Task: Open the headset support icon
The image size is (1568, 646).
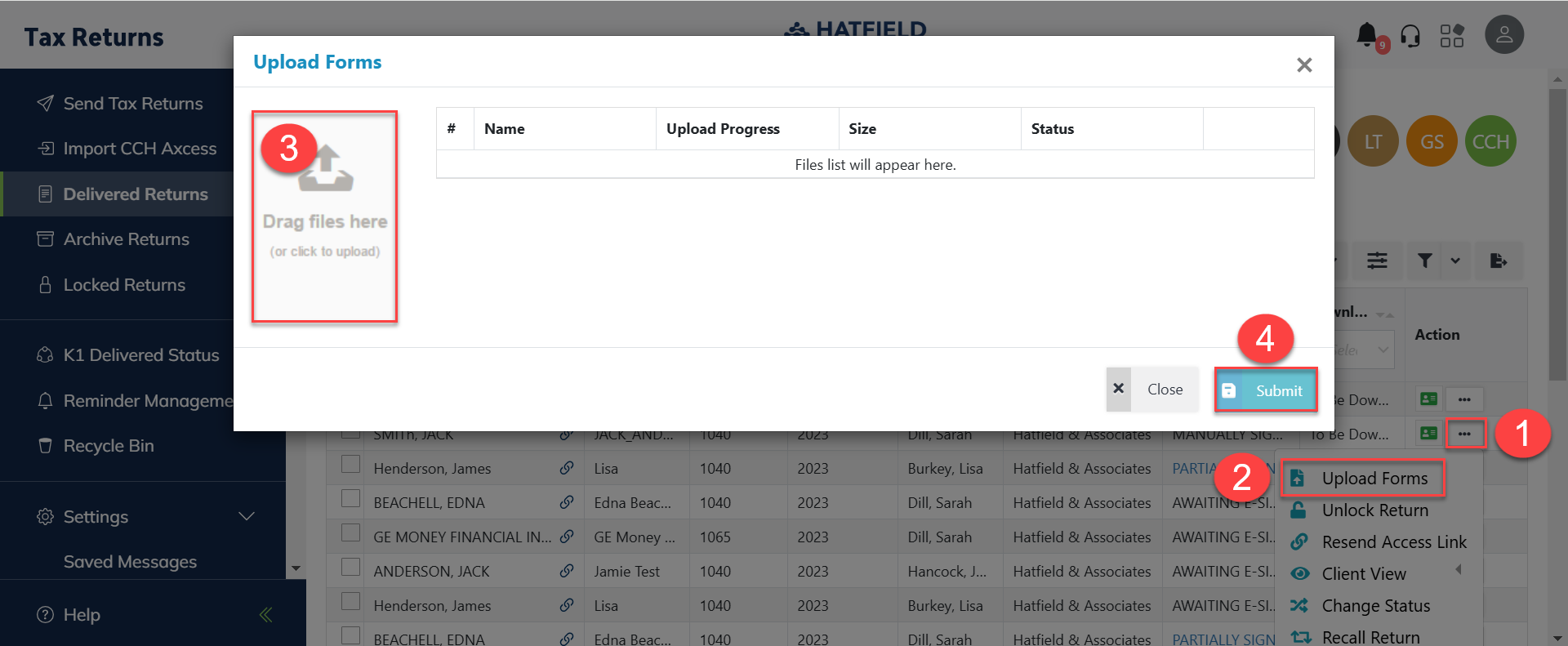Action: pos(1410,36)
